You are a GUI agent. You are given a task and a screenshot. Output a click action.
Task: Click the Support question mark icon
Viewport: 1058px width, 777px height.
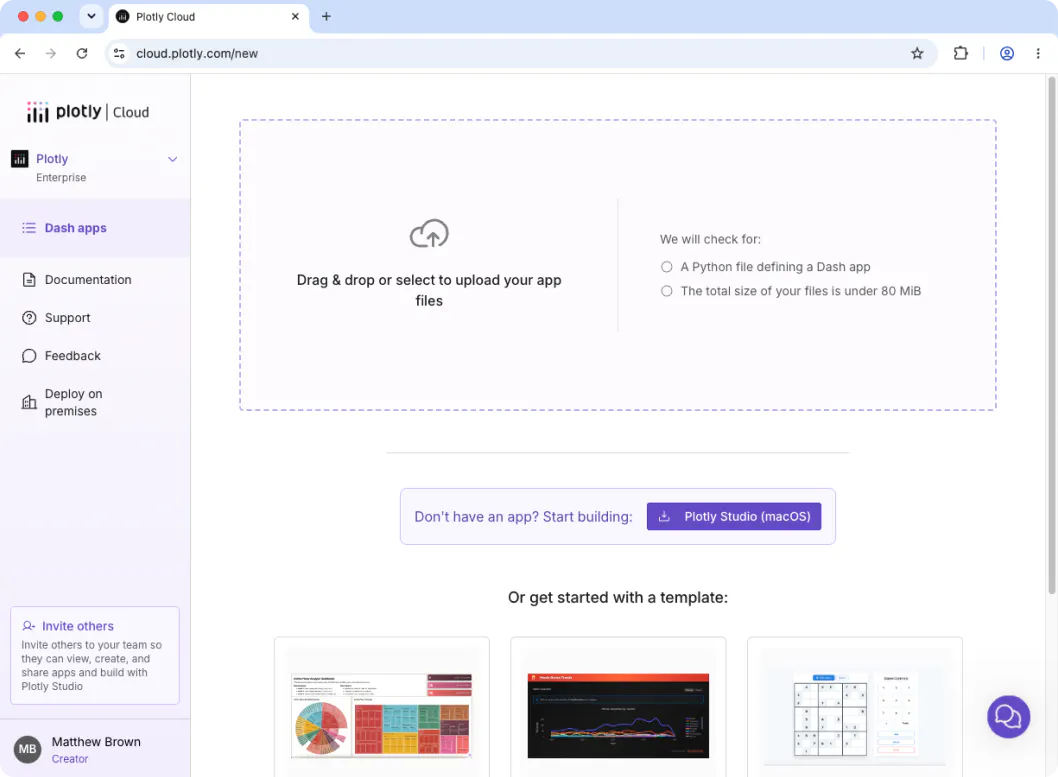(x=29, y=318)
